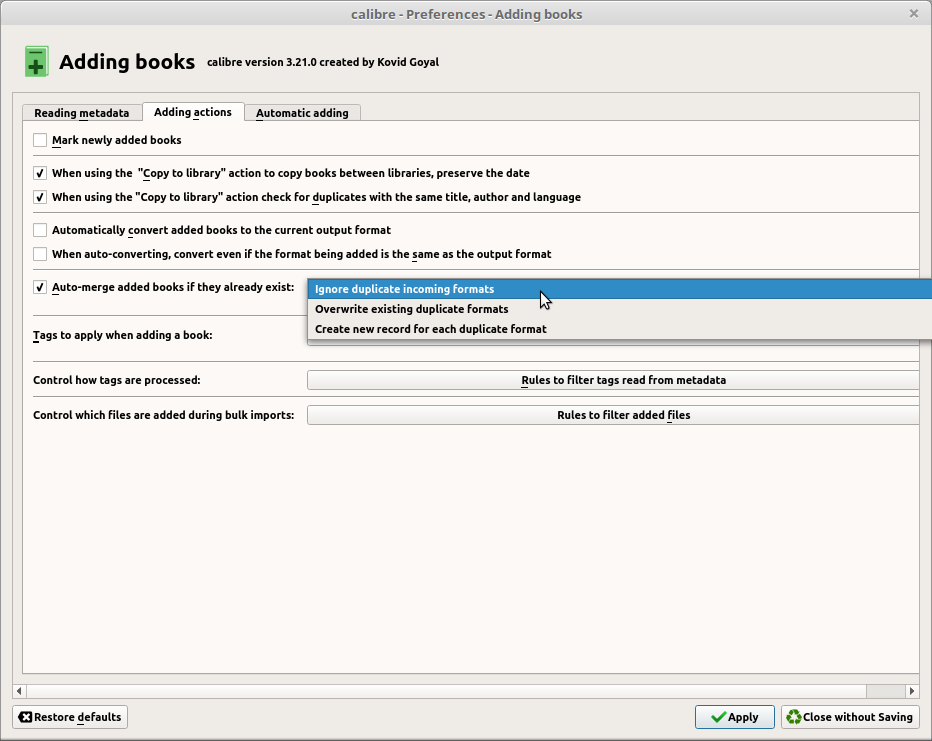The width and height of the screenshot is (932, 741).
Task: Click the Apply button
Action: (x=734, y=717)
